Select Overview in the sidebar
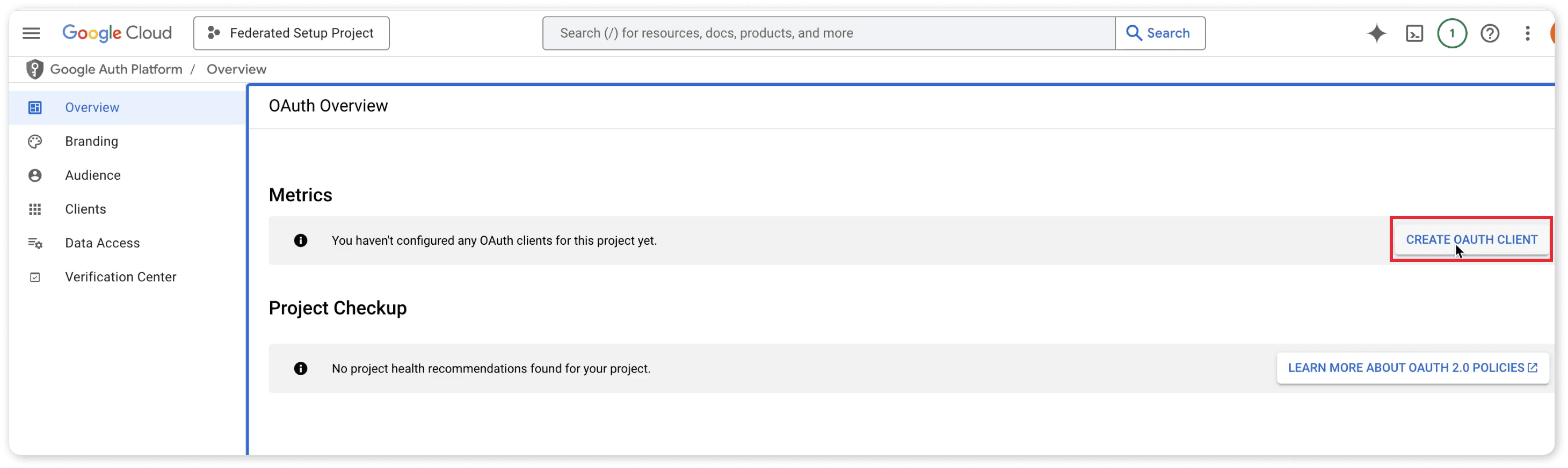 coord(92,108)
